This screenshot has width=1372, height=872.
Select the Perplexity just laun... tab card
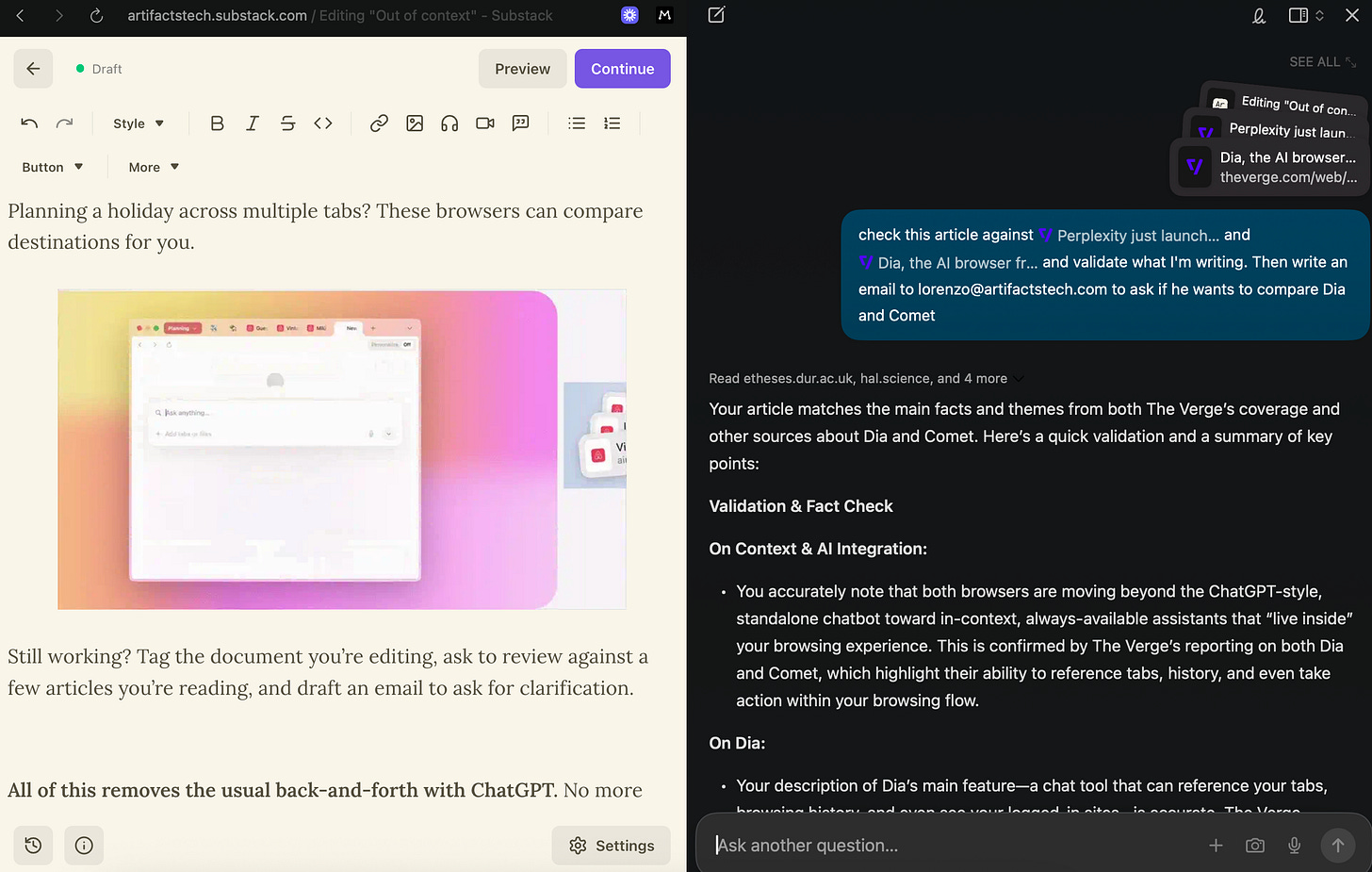click(1278, 129)
